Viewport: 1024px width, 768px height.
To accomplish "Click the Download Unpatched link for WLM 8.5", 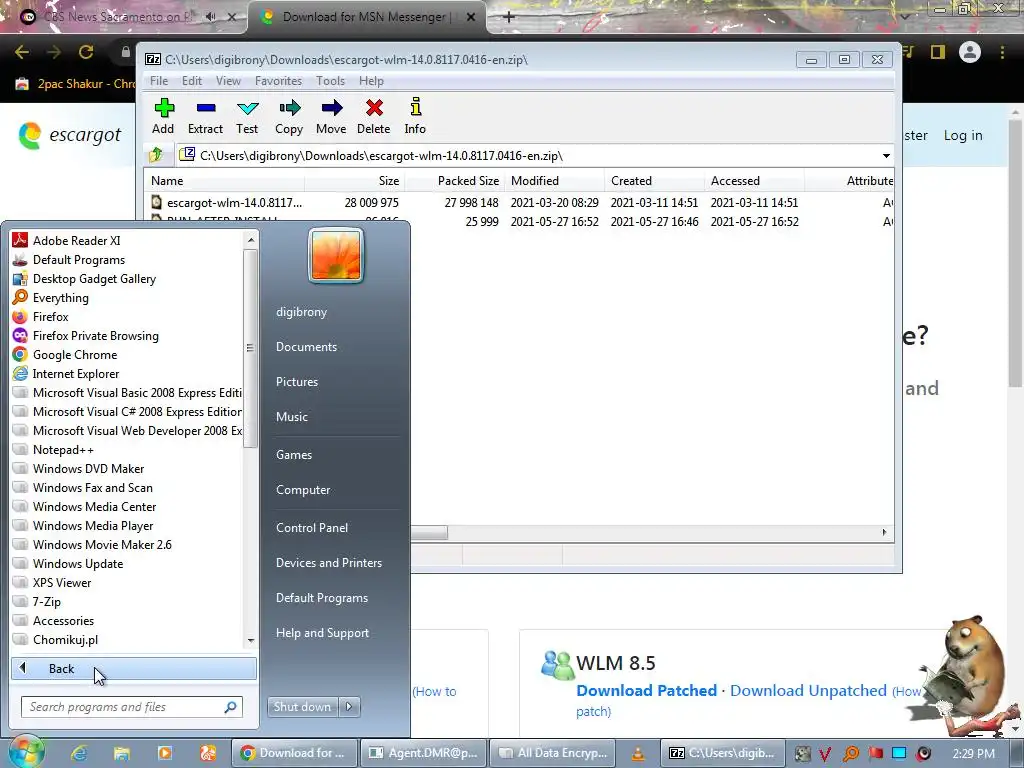I will [x=808, y=691].
